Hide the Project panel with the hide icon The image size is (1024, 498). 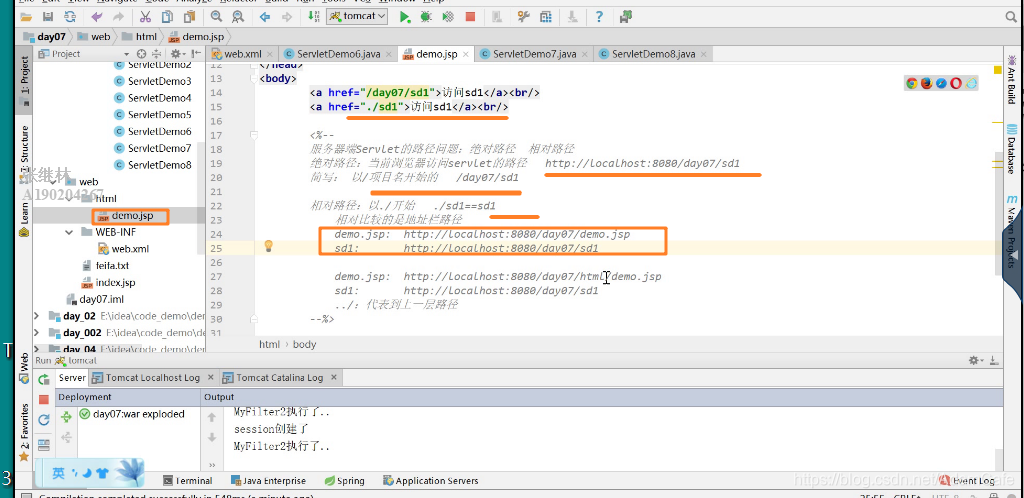pos(195,54)
